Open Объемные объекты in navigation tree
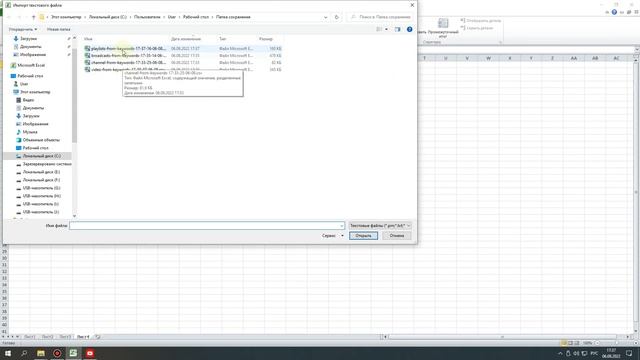 [x=41, y=140]
